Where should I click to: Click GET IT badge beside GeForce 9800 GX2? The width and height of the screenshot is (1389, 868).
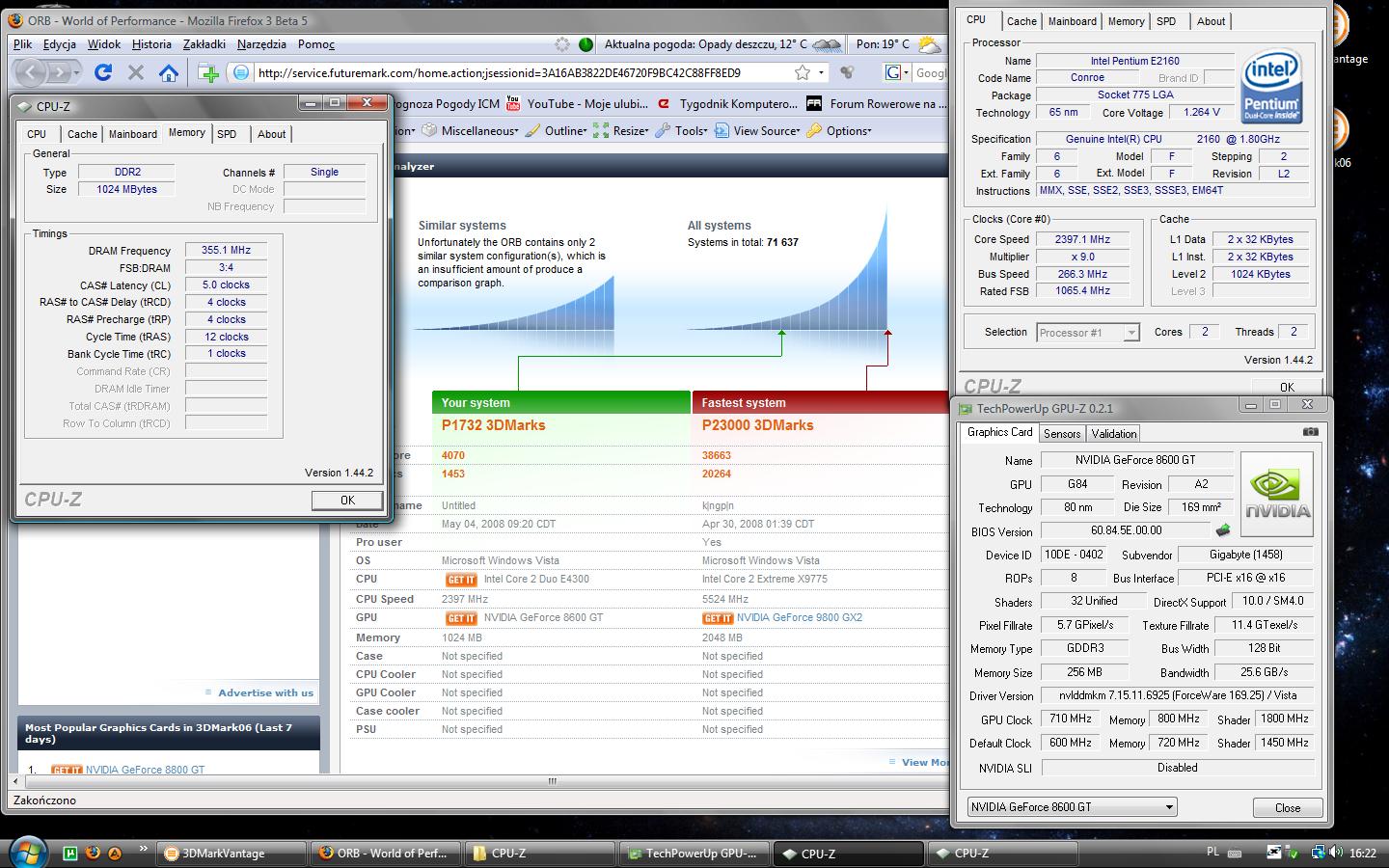click(718, 618)
